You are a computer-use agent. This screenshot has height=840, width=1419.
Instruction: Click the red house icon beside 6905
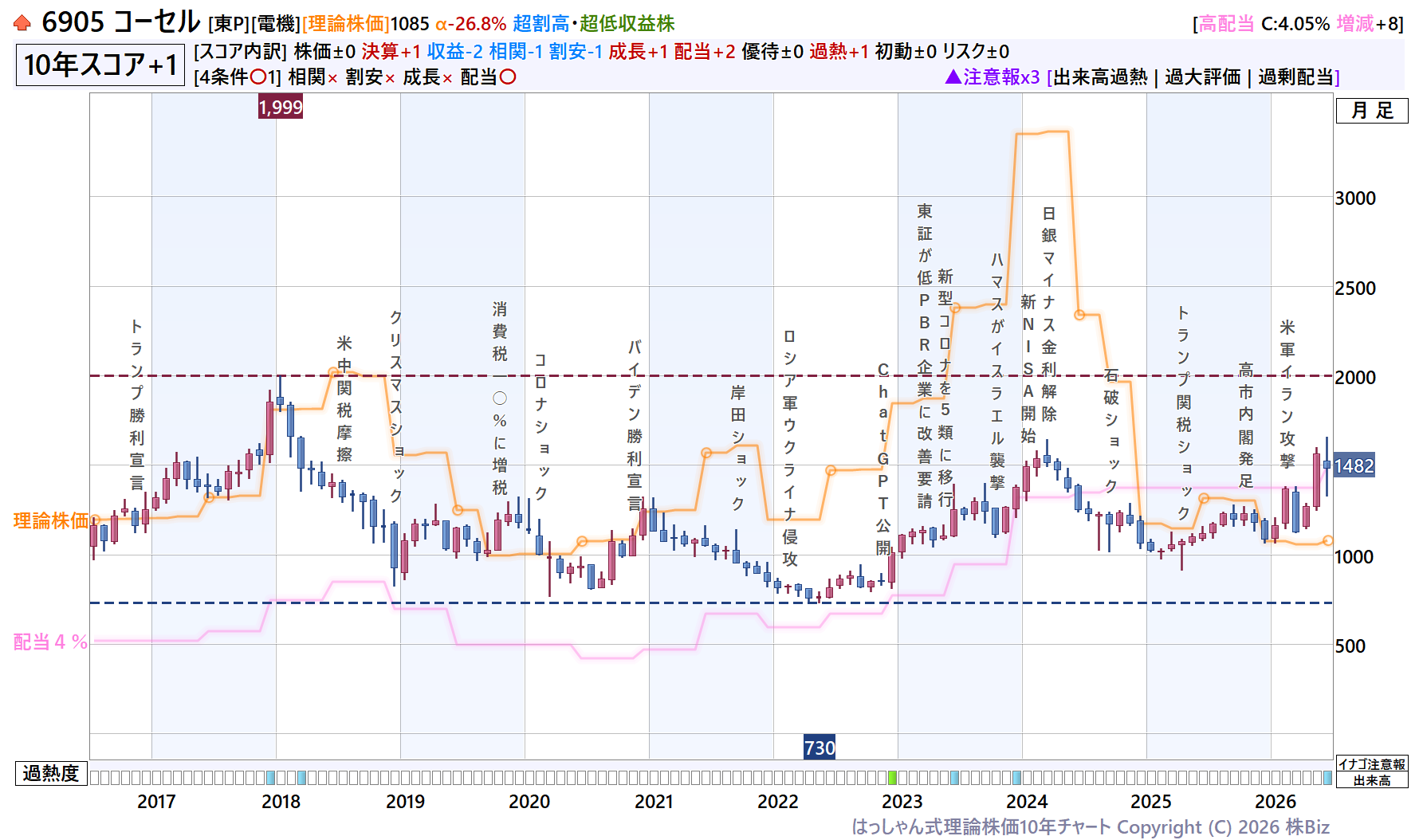(22, 23)
